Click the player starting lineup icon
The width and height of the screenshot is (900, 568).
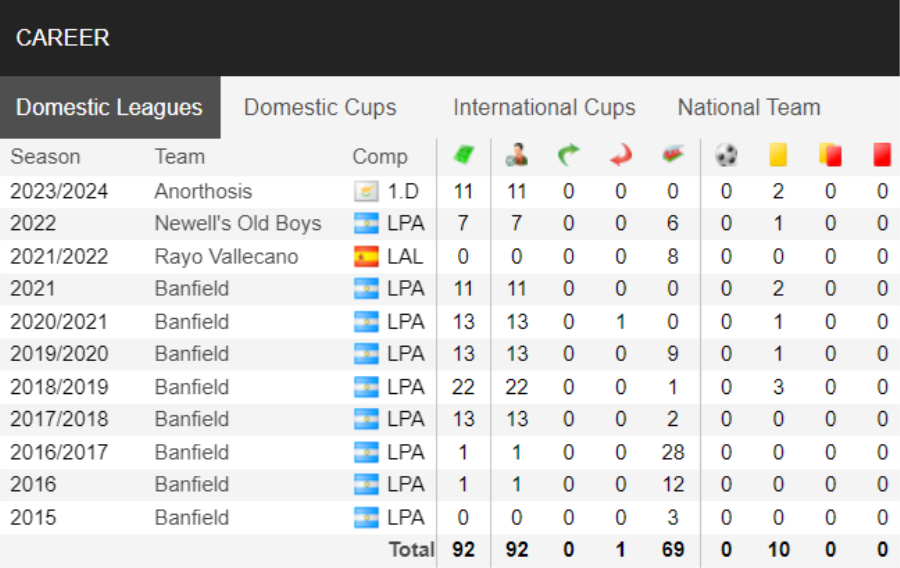[x=517, y=155]
